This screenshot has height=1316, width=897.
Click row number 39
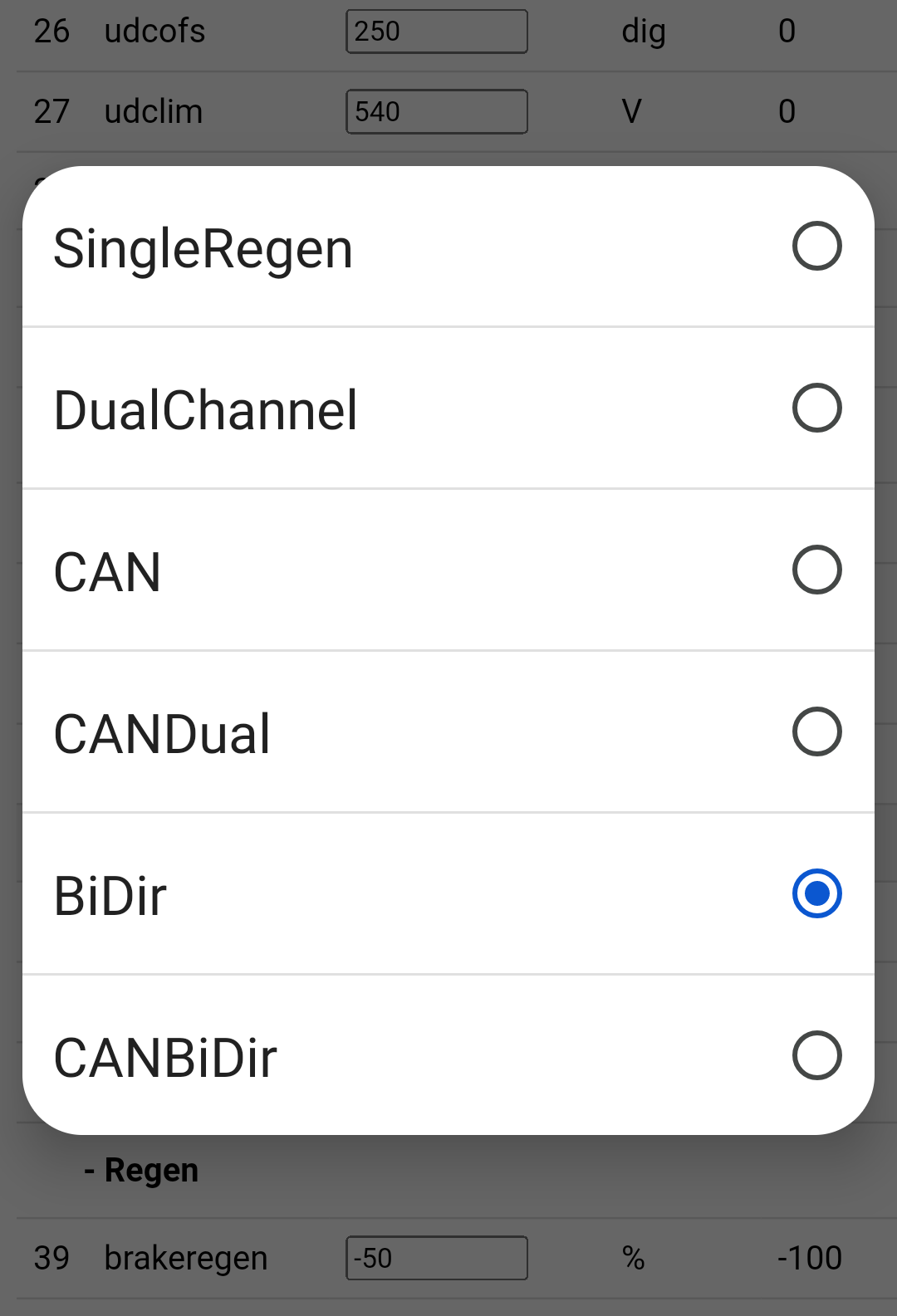(51, 1258)
